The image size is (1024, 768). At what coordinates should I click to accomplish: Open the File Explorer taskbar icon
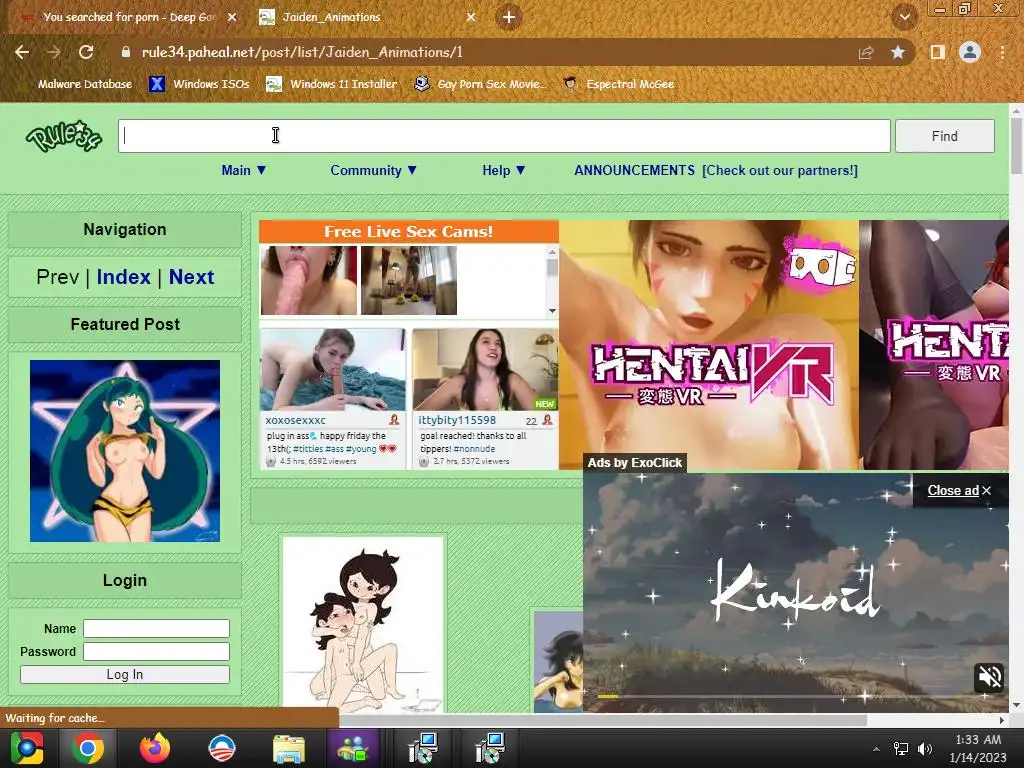(x=289, y=748)
